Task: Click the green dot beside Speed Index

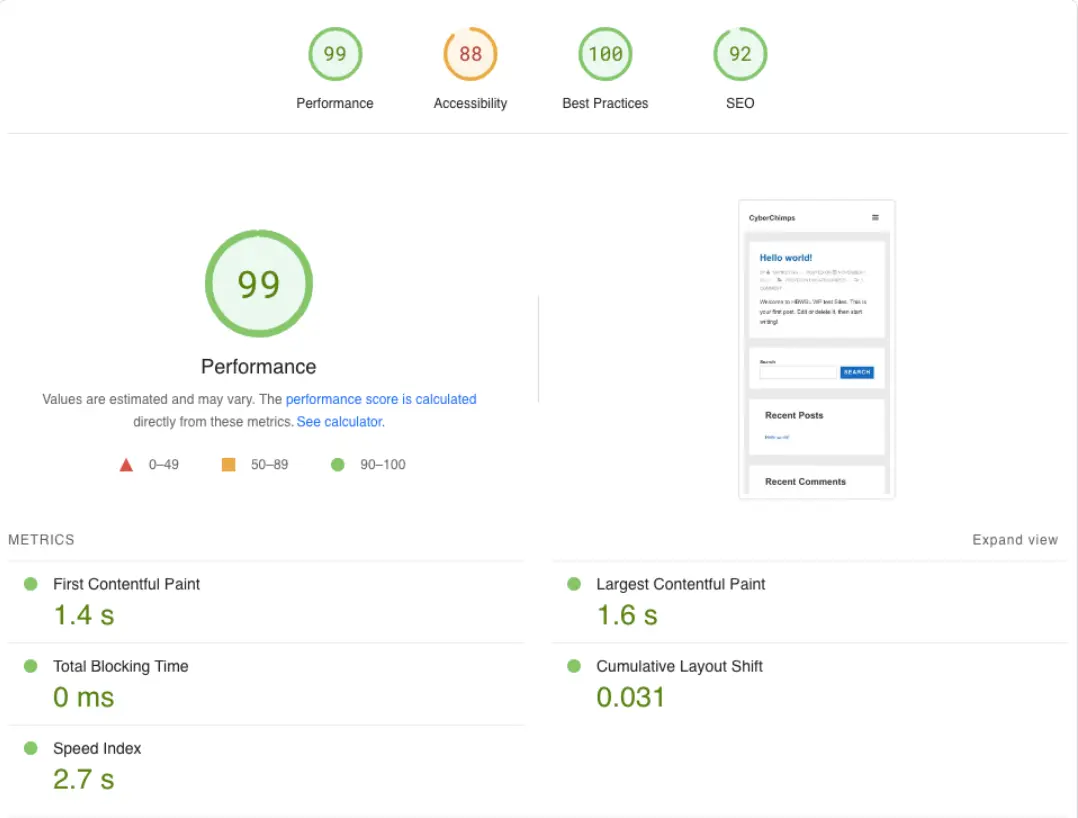Action: tap(29, 748)
